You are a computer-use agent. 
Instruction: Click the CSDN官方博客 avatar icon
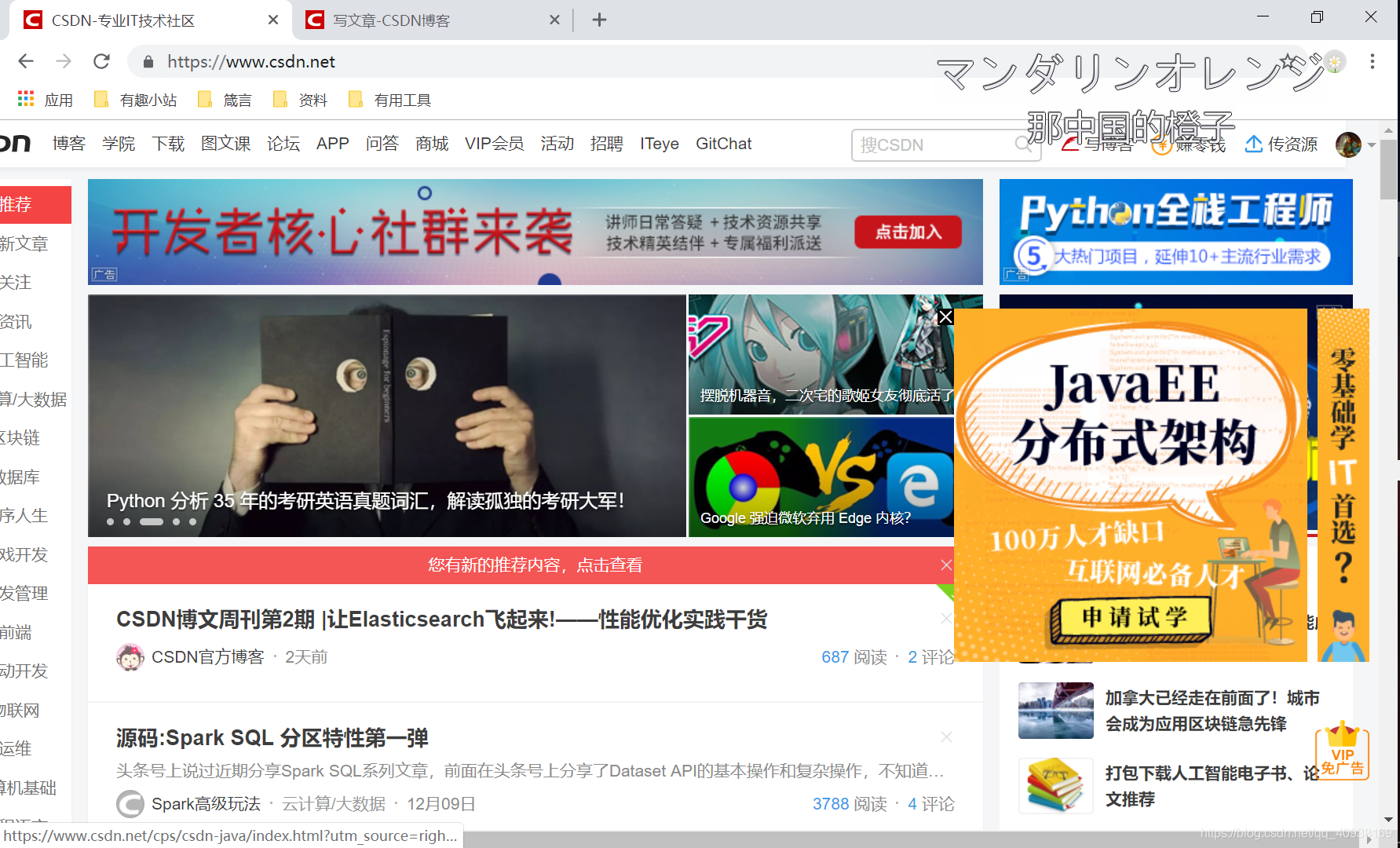[x=130, y=657]
